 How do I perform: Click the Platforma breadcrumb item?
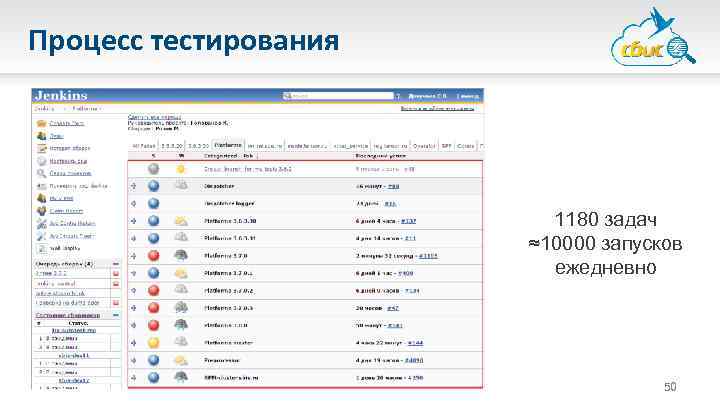(84, 109)
